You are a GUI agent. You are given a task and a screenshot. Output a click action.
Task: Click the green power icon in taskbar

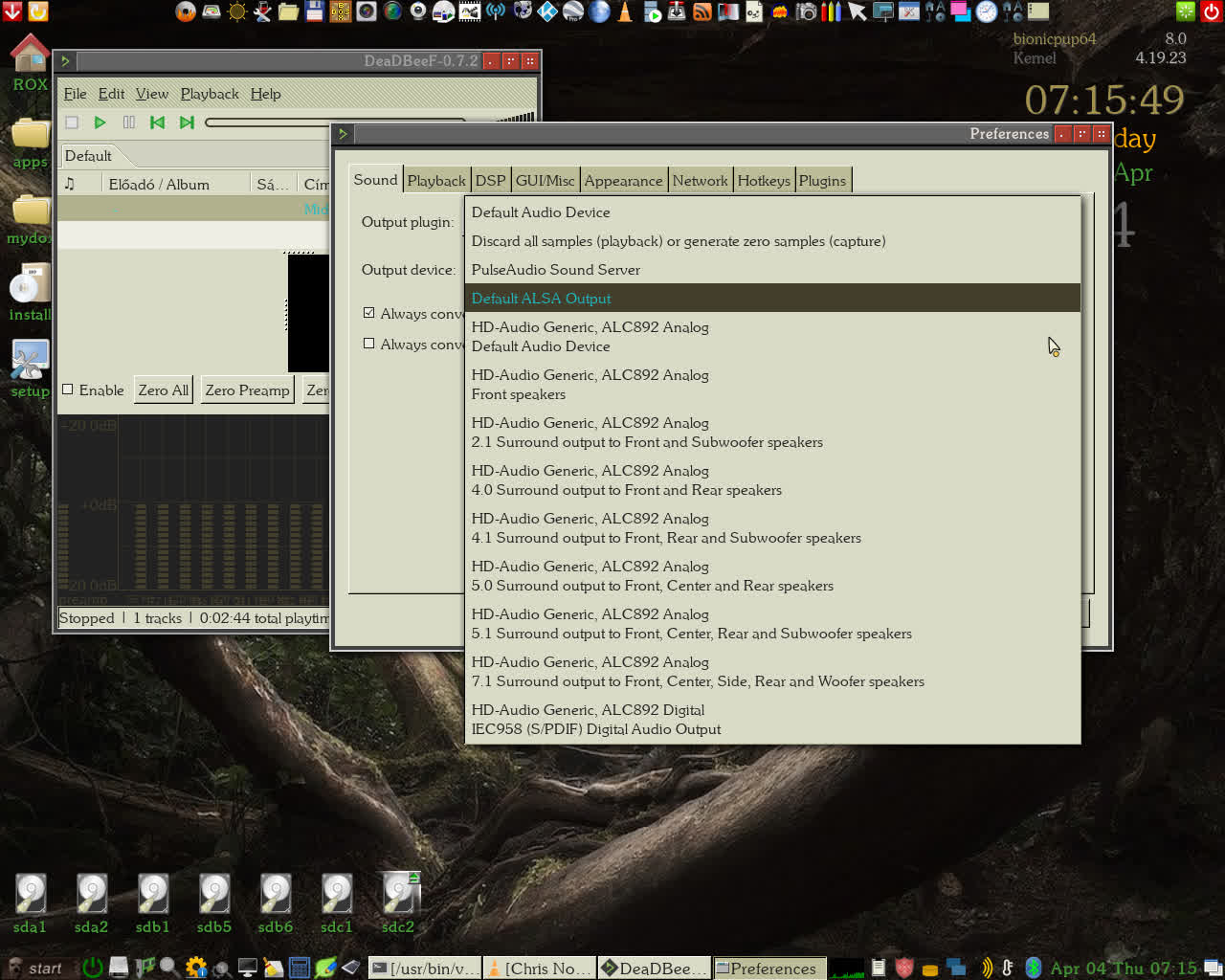[x=92, y=968]
